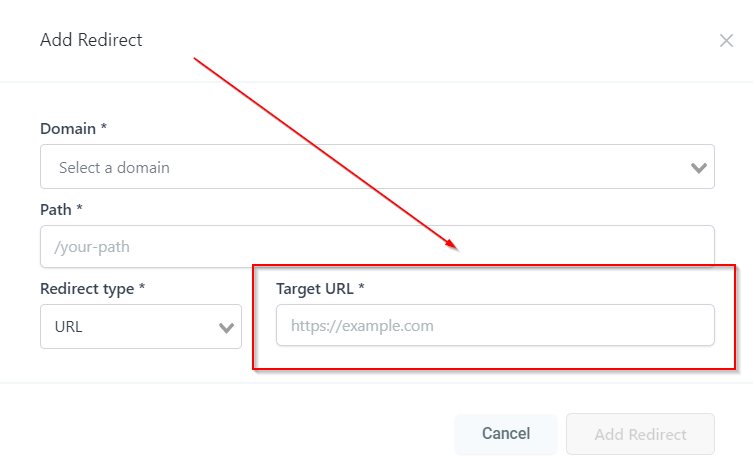The width and height of the screenshot is (753, 470).
Task: Open the 'Select a domain' combo box
Action: coord(377,168)
